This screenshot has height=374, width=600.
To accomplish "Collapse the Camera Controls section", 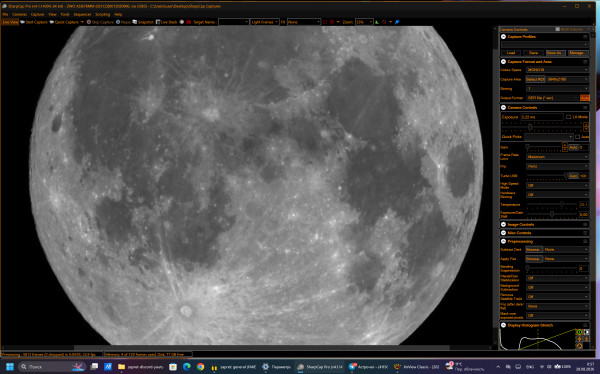I will pos(503,108).
